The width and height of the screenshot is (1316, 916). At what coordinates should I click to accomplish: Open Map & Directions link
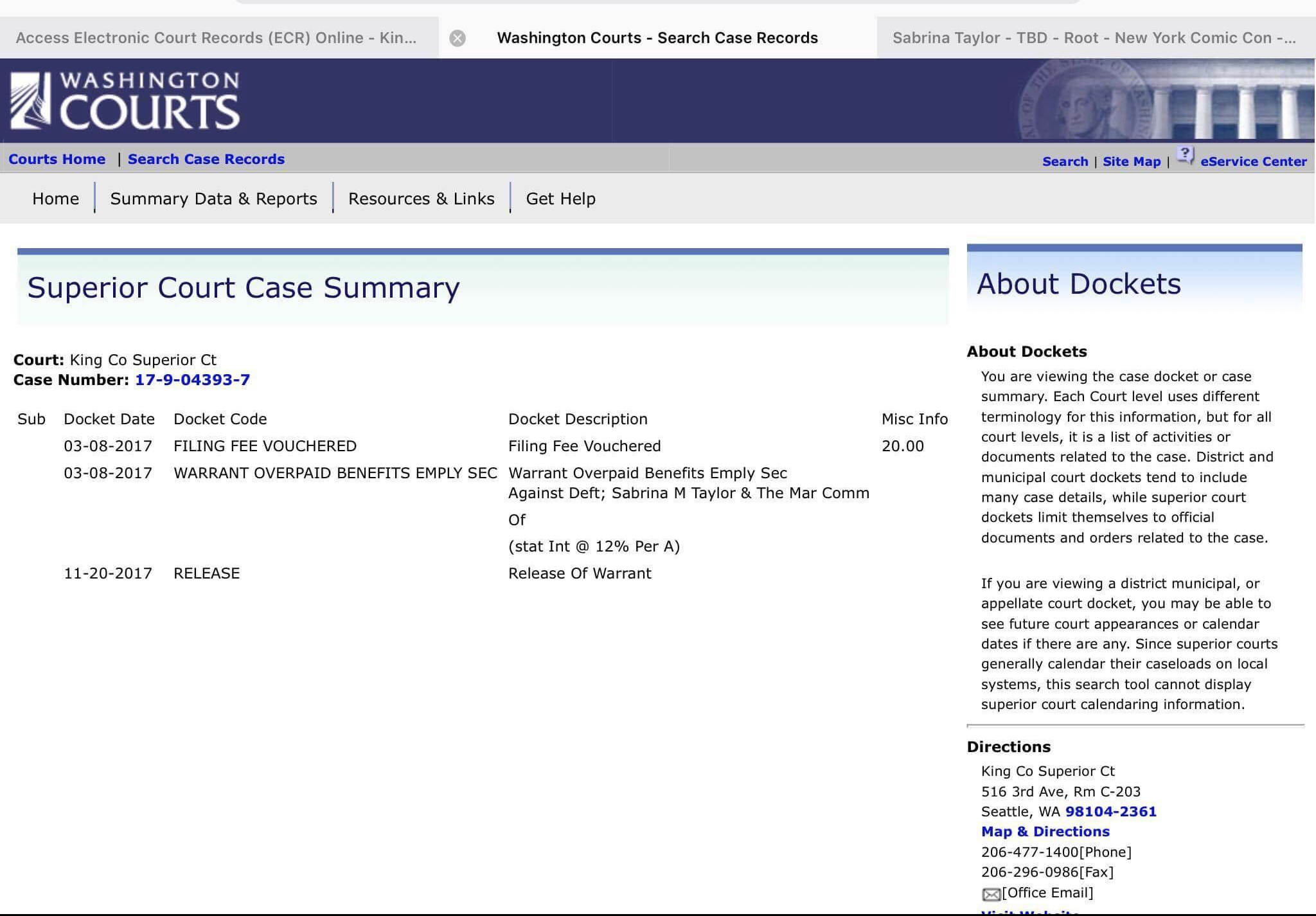tap(1045, 832)
